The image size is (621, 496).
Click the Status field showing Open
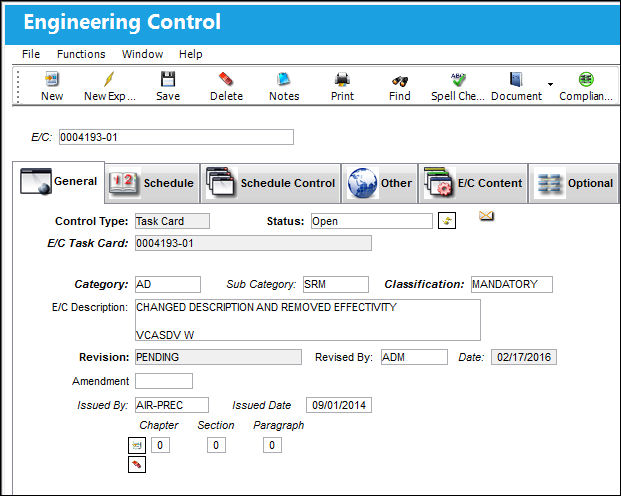click(371, 221)
